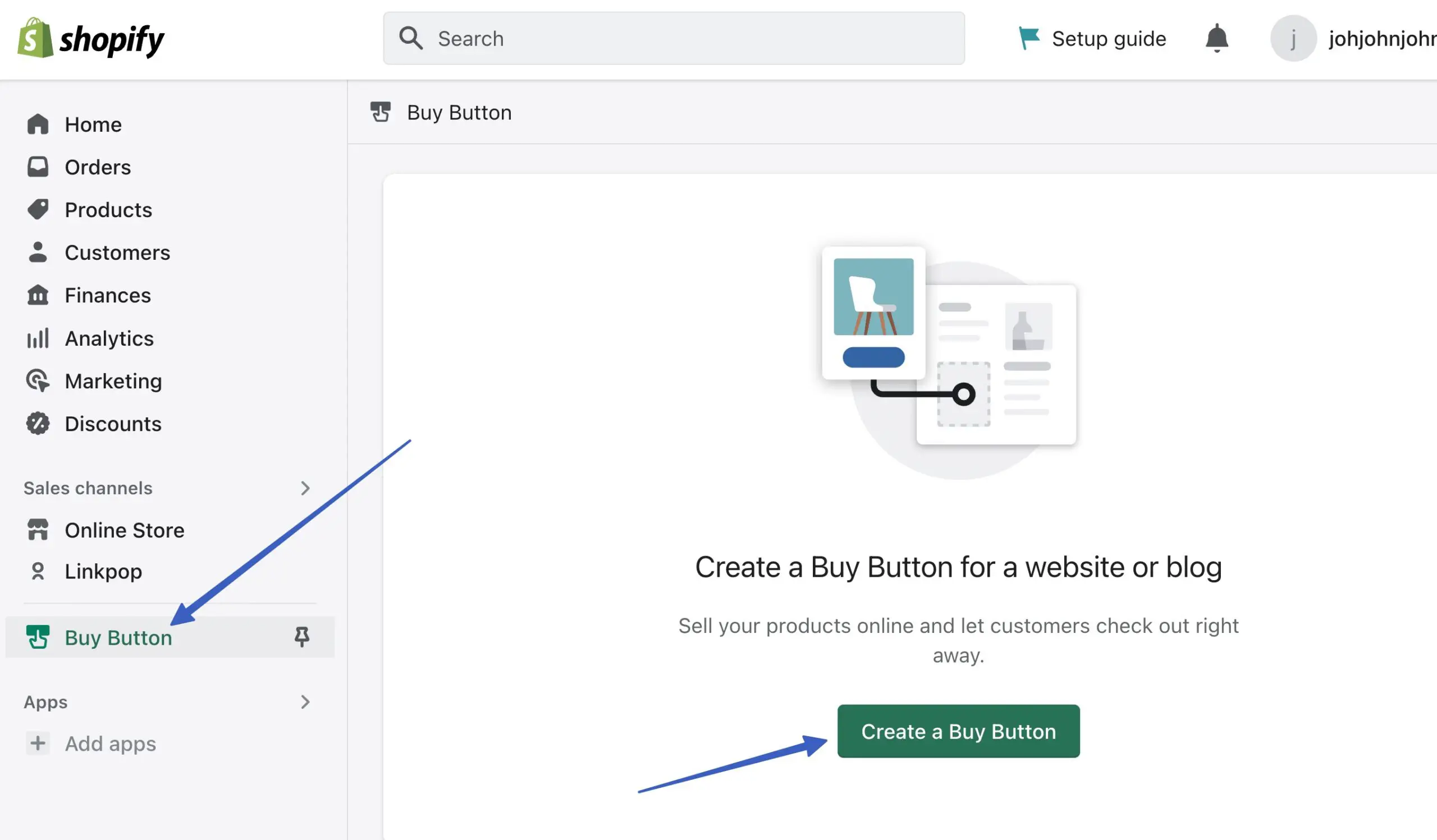Click the Discounts badge icon

coord(38,424)
